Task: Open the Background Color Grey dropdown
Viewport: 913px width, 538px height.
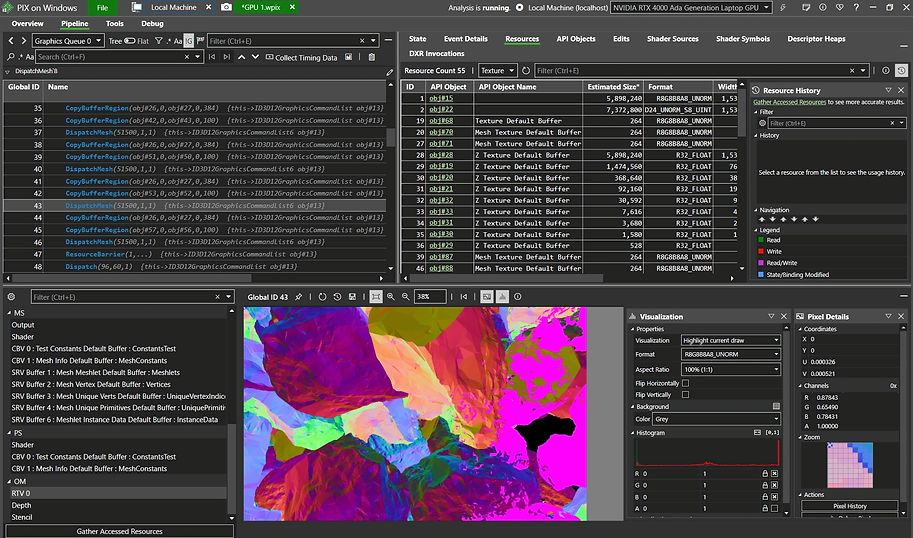Action: click(717, 419)
